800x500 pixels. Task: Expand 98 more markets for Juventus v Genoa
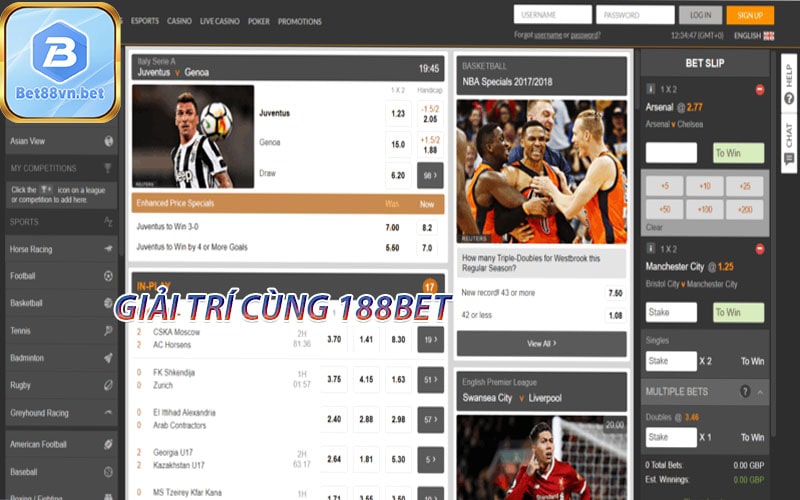tap(430, 175)
